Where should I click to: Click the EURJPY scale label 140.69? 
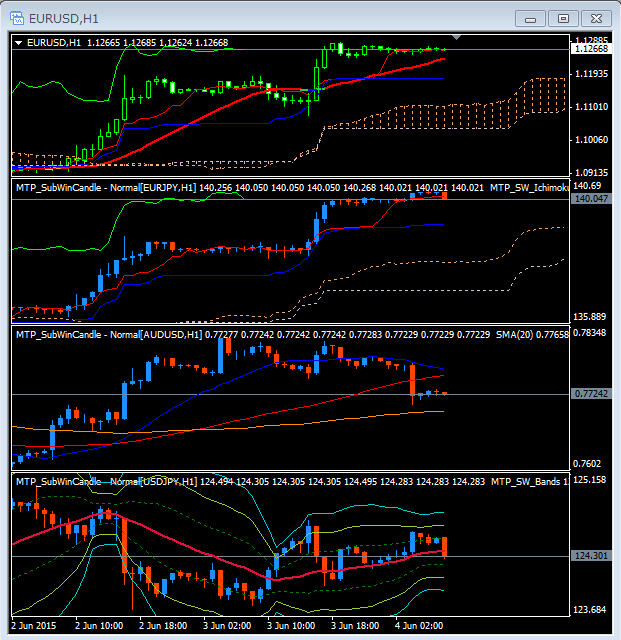(587, 186)
